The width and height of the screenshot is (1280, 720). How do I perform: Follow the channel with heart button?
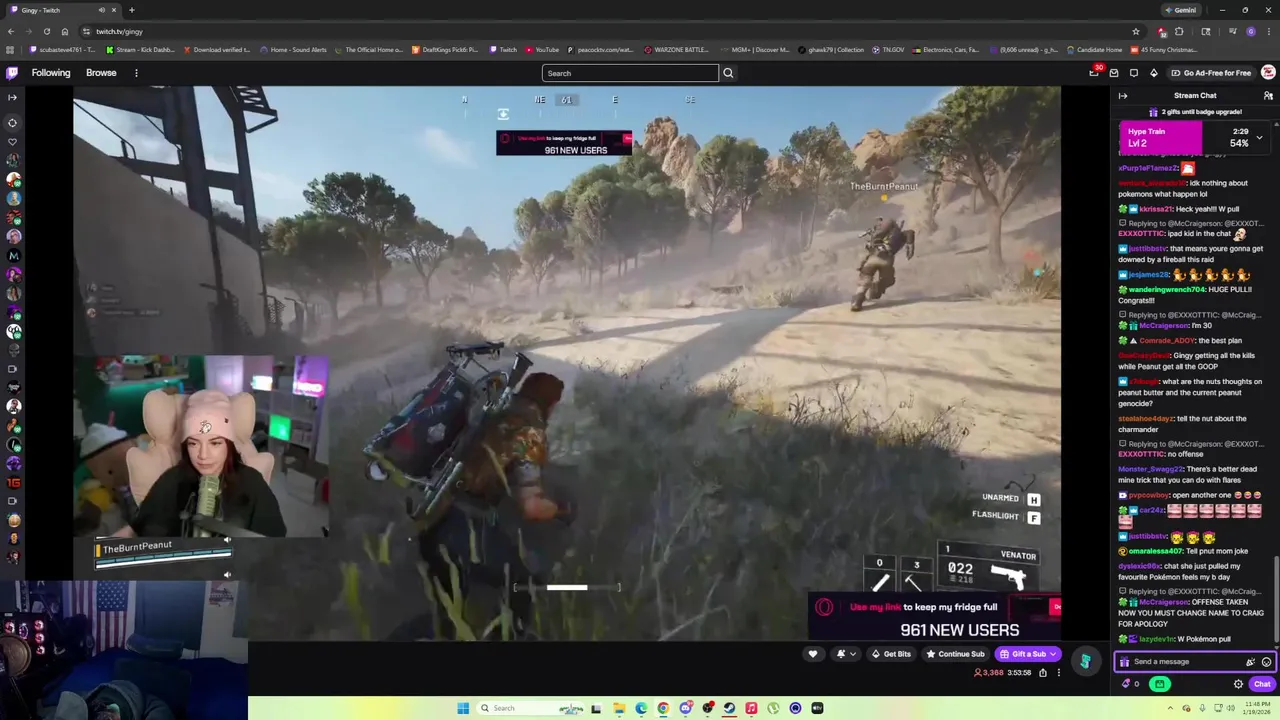812,654
